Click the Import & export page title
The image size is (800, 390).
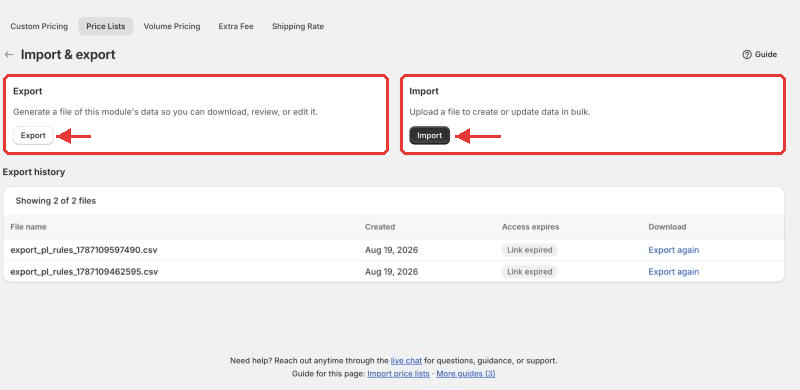68,55
